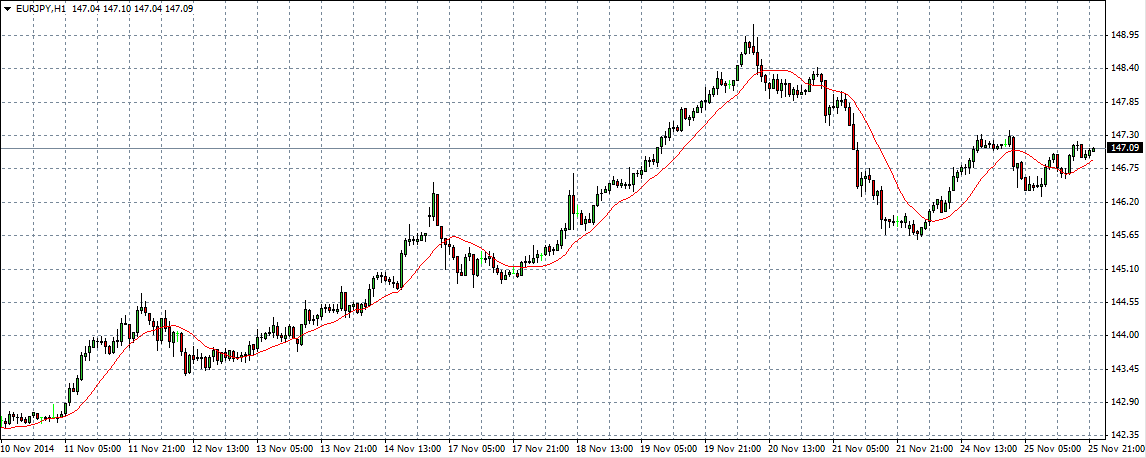Select the 148.40 level on price axis

click(1125, 68)
